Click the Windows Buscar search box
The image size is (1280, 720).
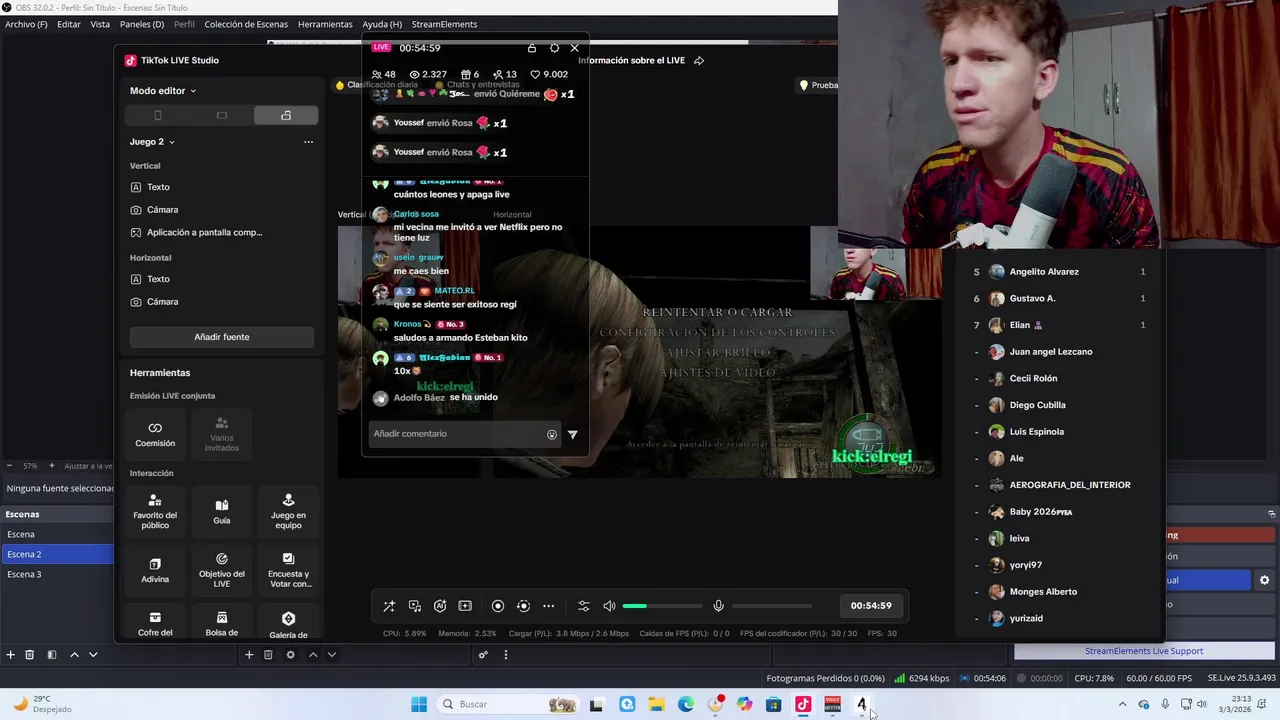[x=510, y=704]
